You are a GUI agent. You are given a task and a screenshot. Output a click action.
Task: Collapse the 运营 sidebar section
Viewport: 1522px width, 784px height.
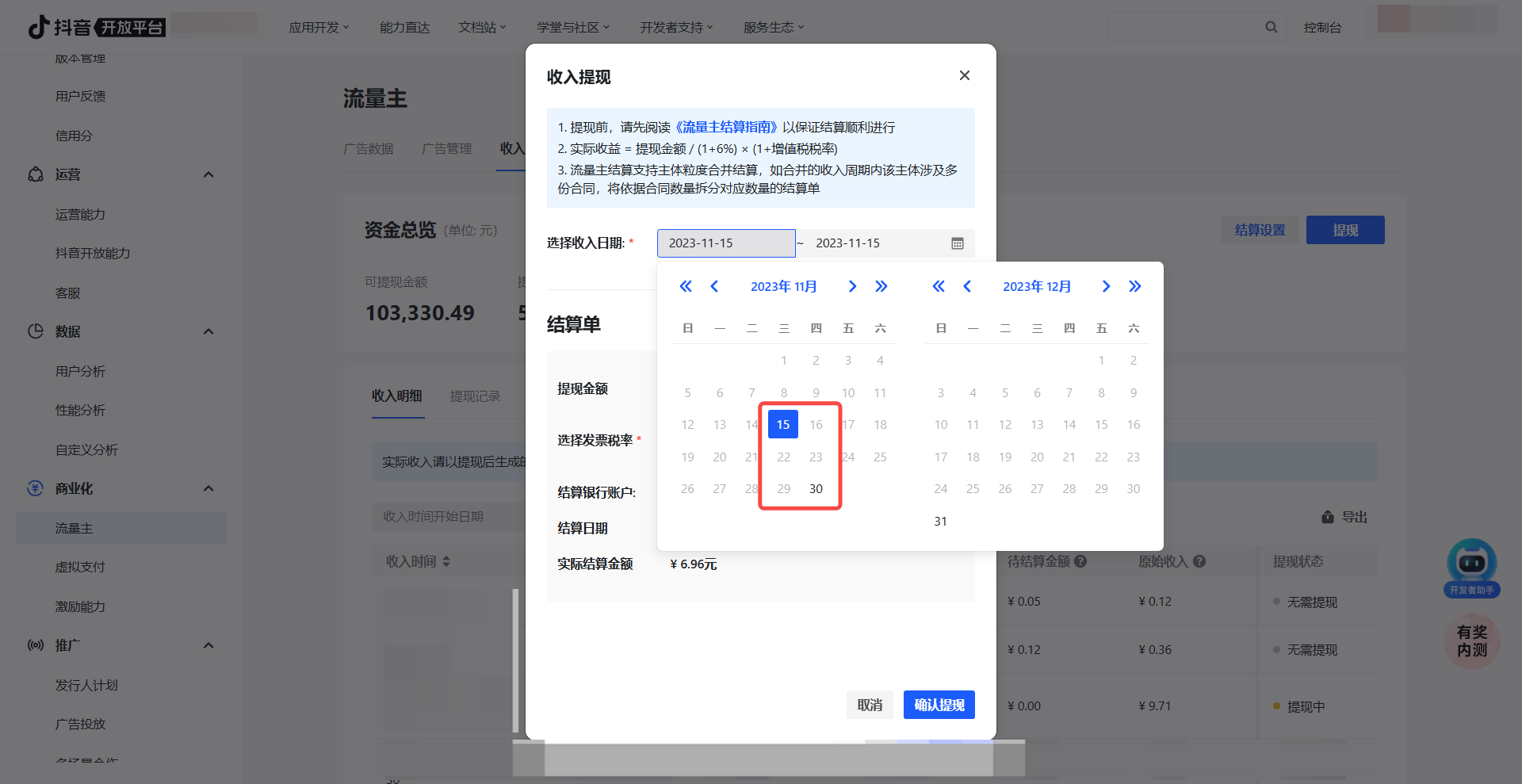[208, 174]
